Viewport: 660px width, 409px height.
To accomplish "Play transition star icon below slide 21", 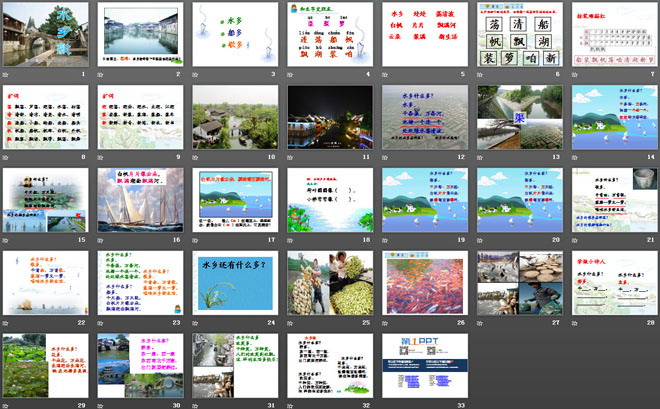I will pyautogui.click(x=575, y=241).
